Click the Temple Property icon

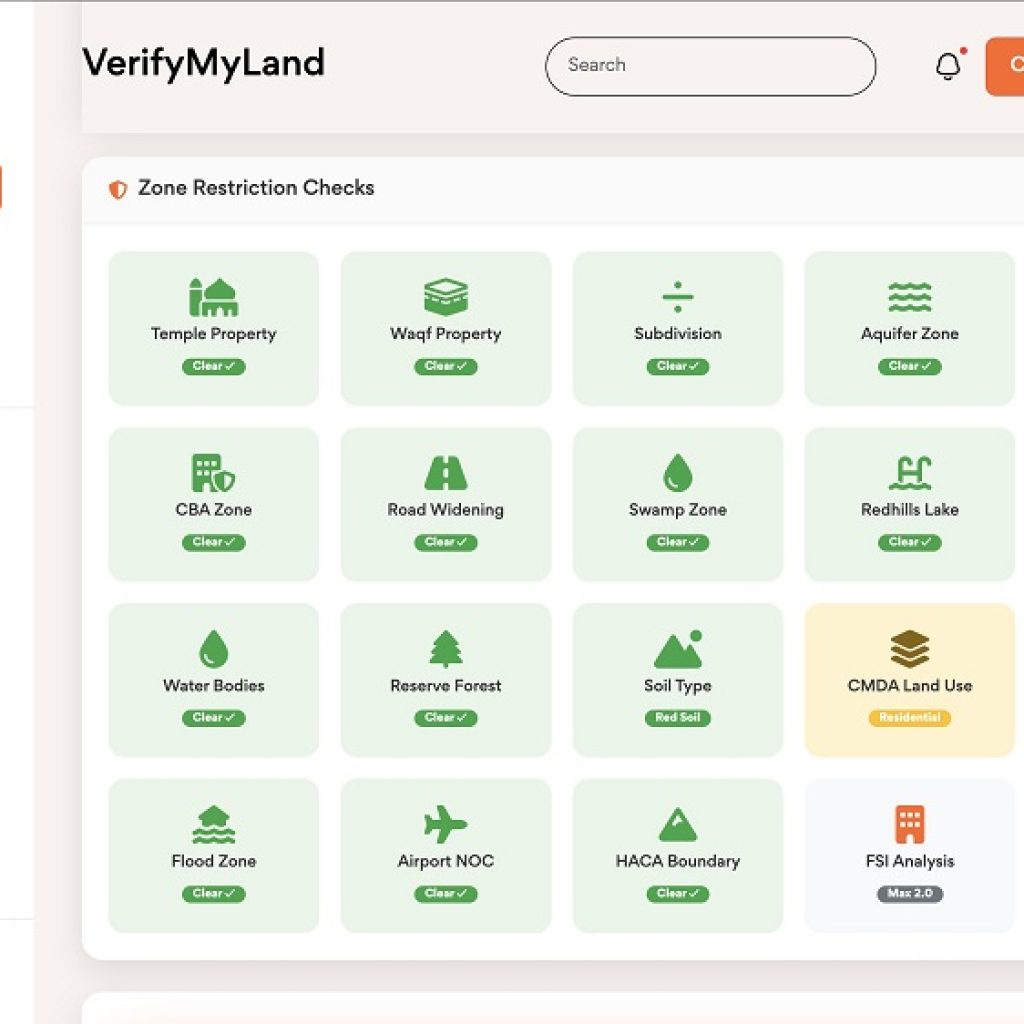pos(213,297)
